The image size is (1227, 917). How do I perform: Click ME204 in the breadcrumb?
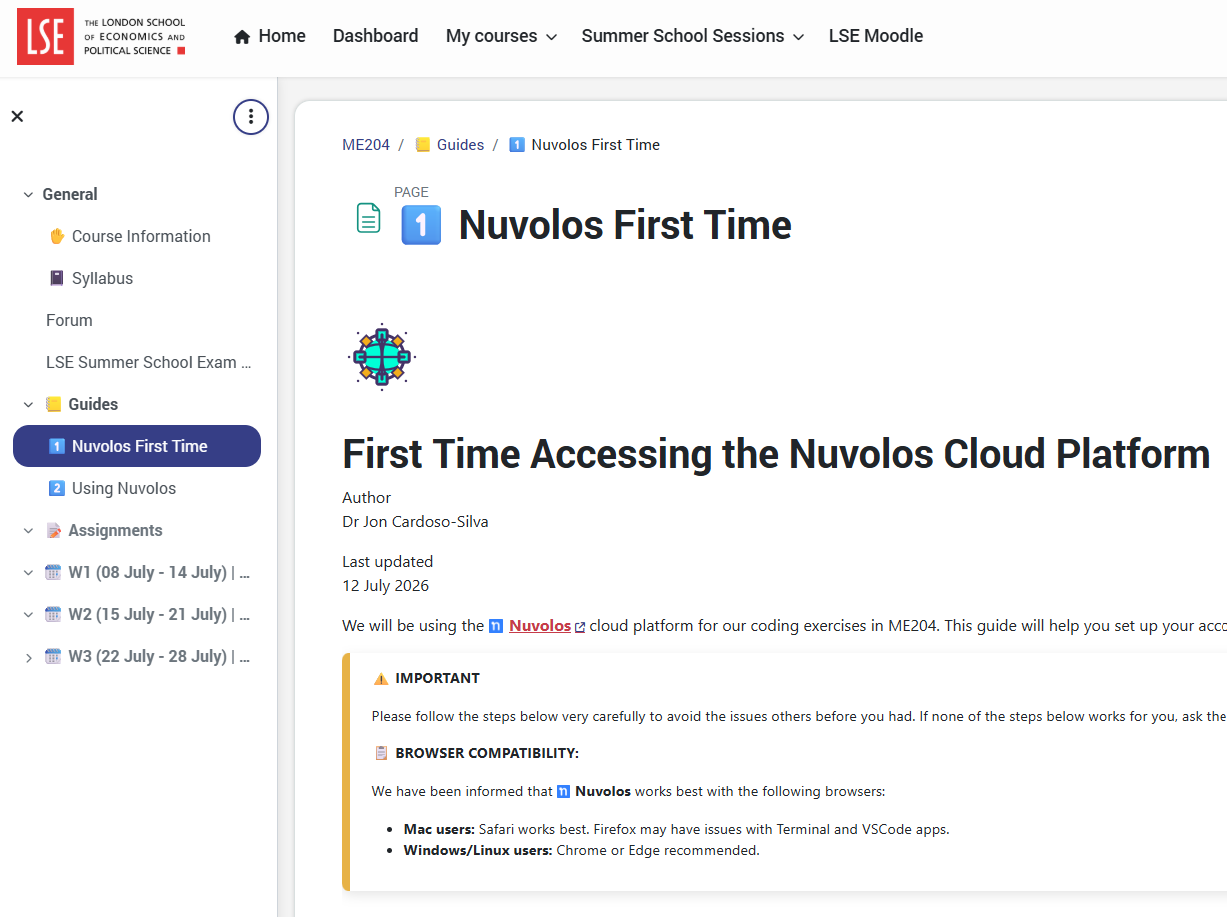[x=366, y=145]
